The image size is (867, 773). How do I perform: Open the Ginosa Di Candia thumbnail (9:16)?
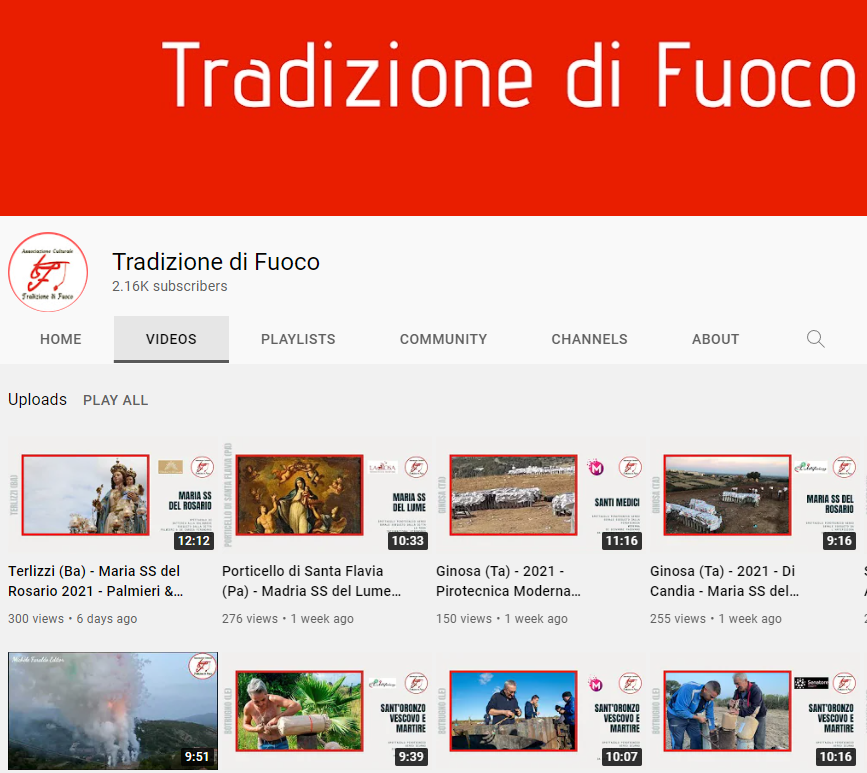pos(755,495)
